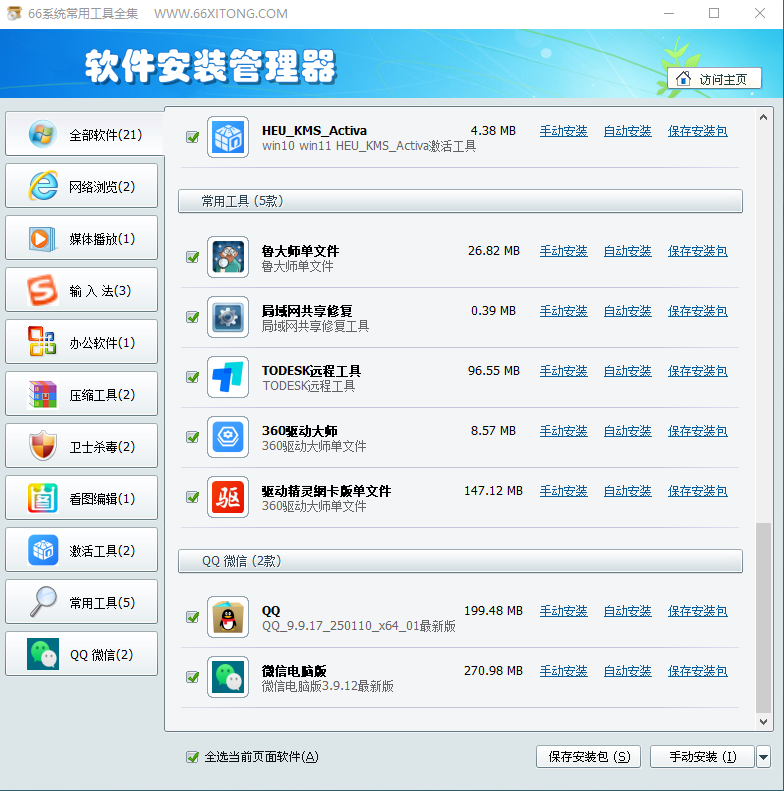This screenshot has width=784, height=791.
Task: Click the scroll up arrow of the list
Action: pos(763,117)
